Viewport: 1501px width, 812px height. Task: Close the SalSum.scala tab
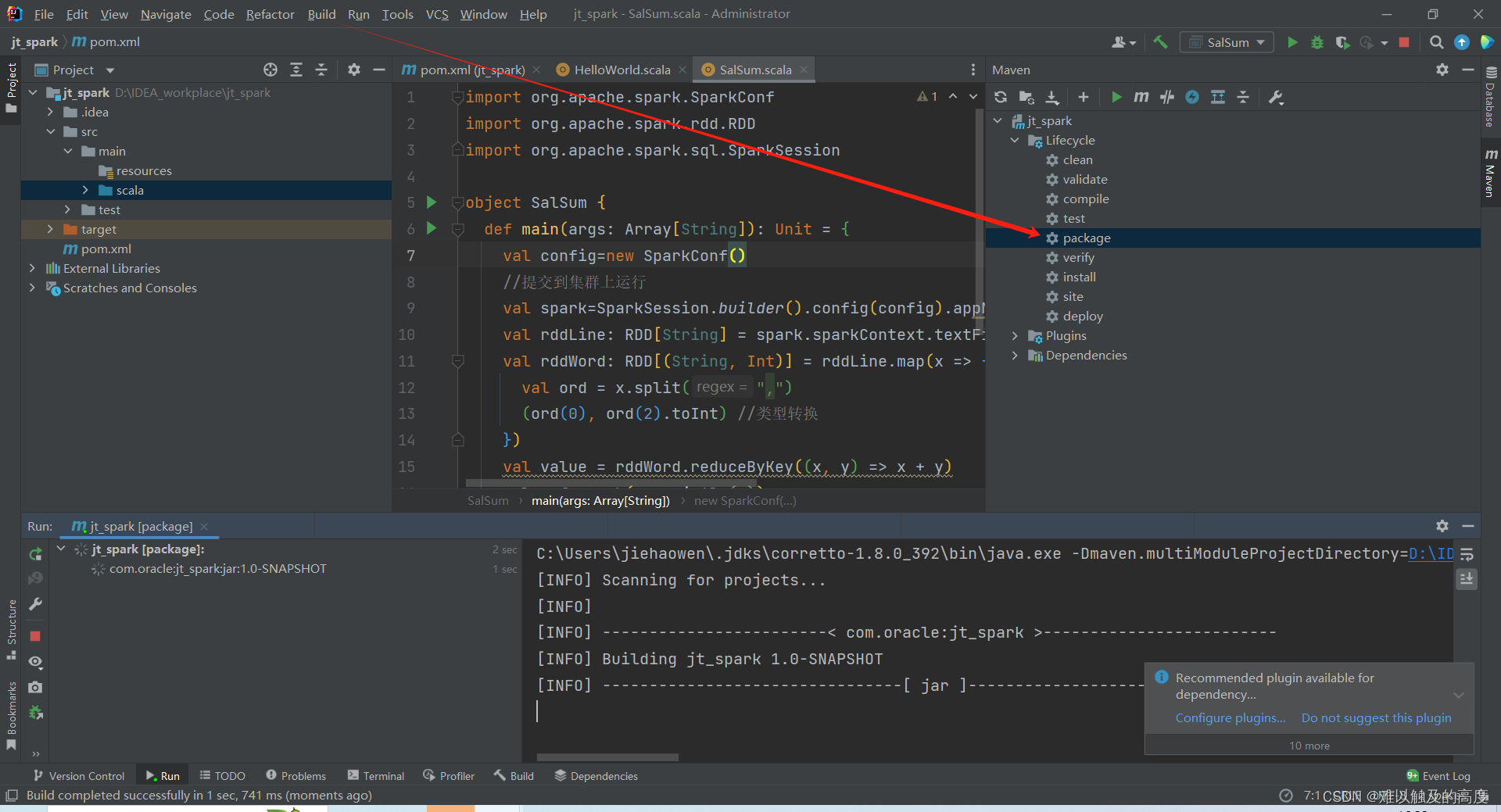(803, 70)
